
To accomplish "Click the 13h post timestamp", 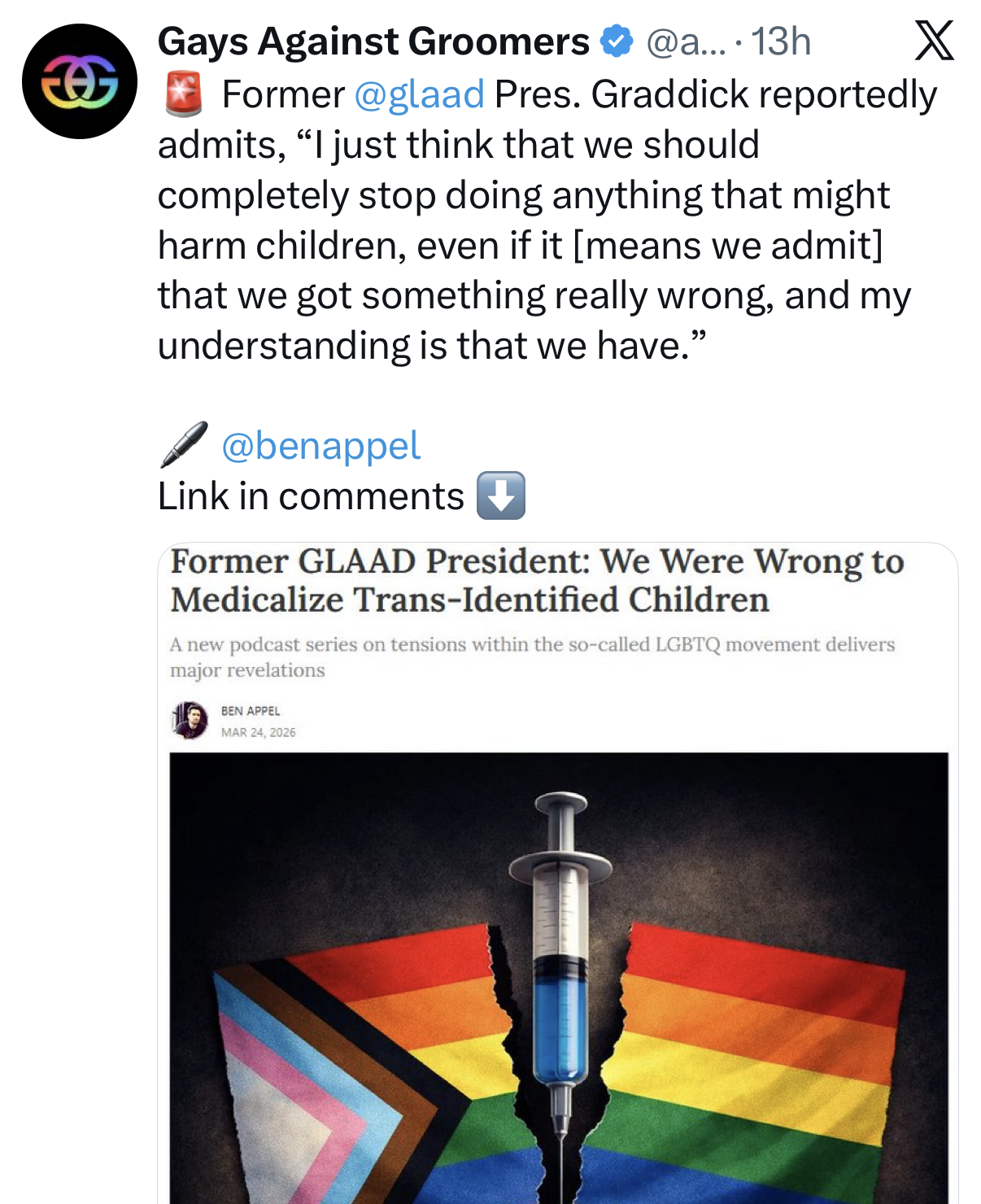I will tap(781, 41).
